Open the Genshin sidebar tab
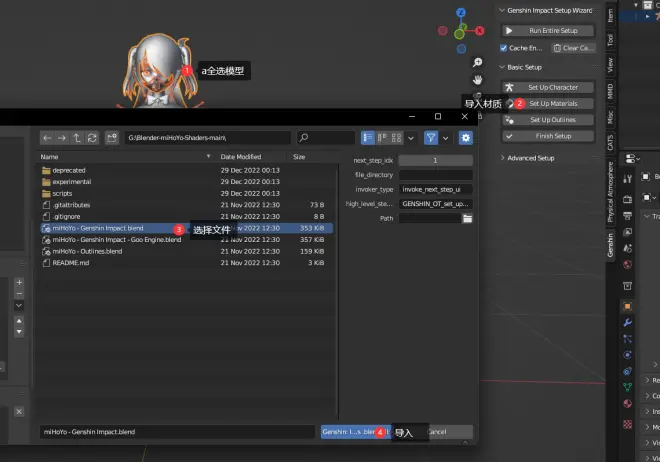Viewport: 660px width, 462px height. coord(610,246)
